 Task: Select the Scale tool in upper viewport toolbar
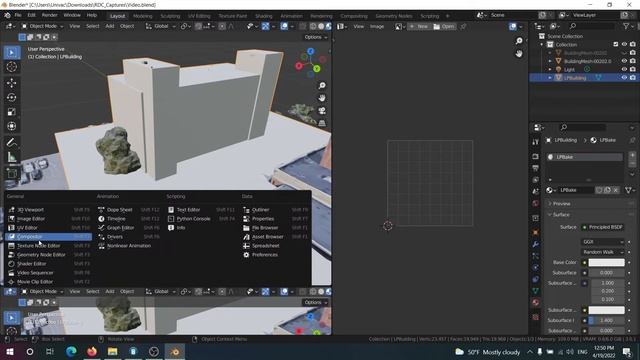click(11, 112)
